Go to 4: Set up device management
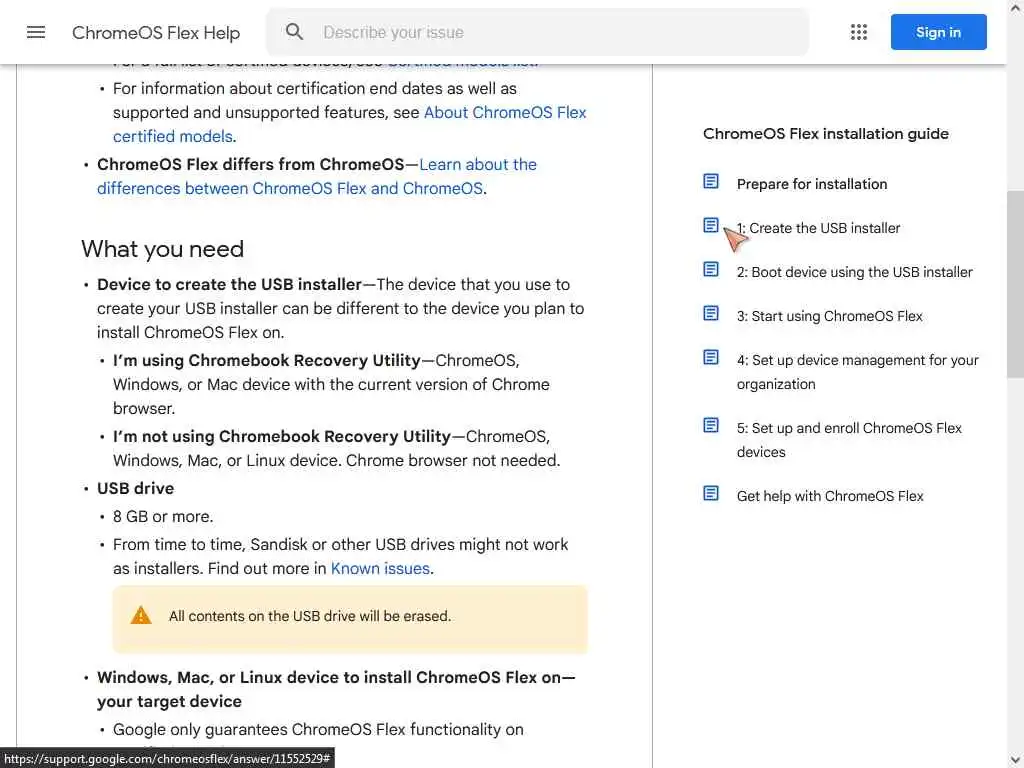The height and width of the screenshot is (768, 1024). tap(857, 372)
